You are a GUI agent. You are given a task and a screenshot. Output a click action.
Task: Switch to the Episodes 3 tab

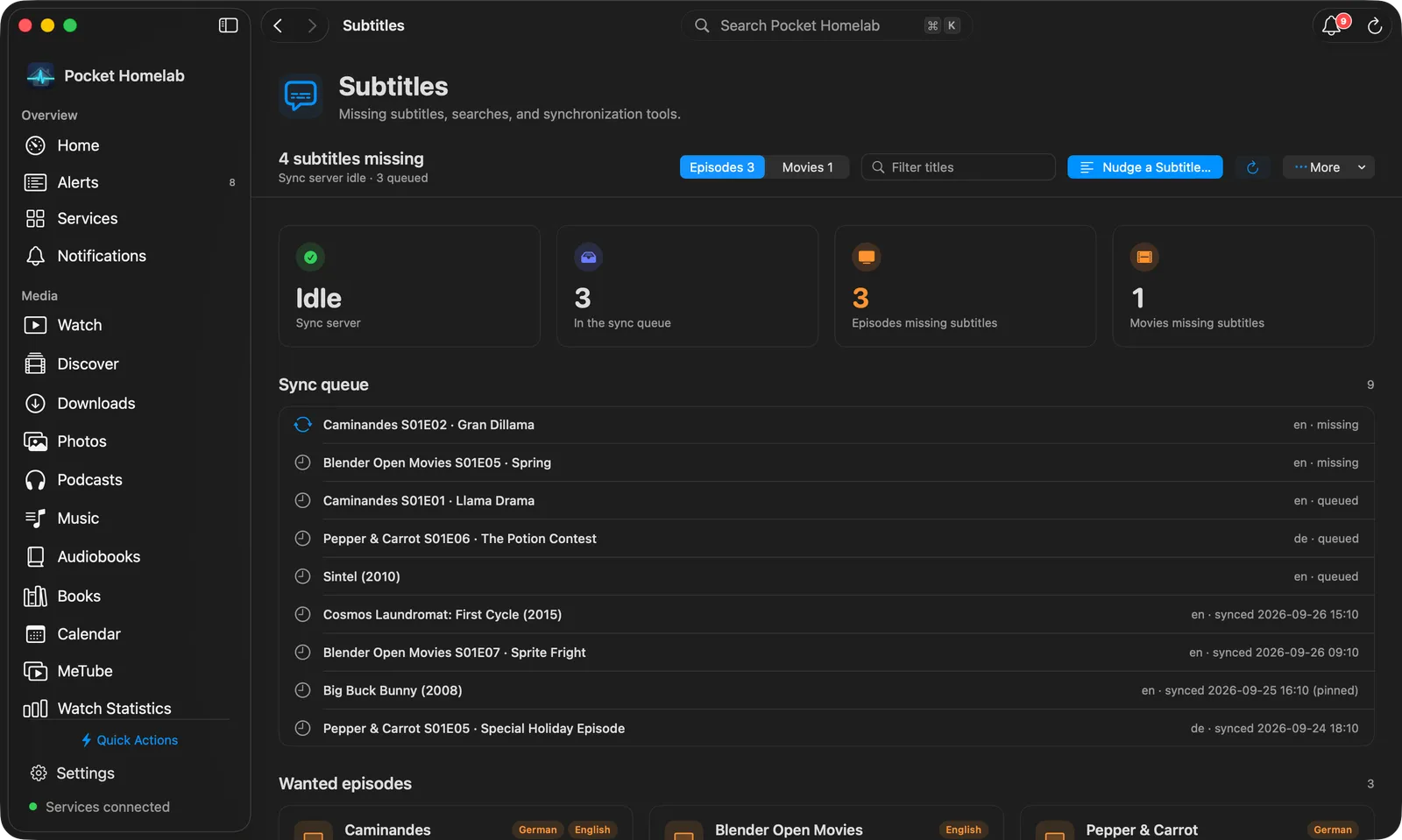click(722, 167)
